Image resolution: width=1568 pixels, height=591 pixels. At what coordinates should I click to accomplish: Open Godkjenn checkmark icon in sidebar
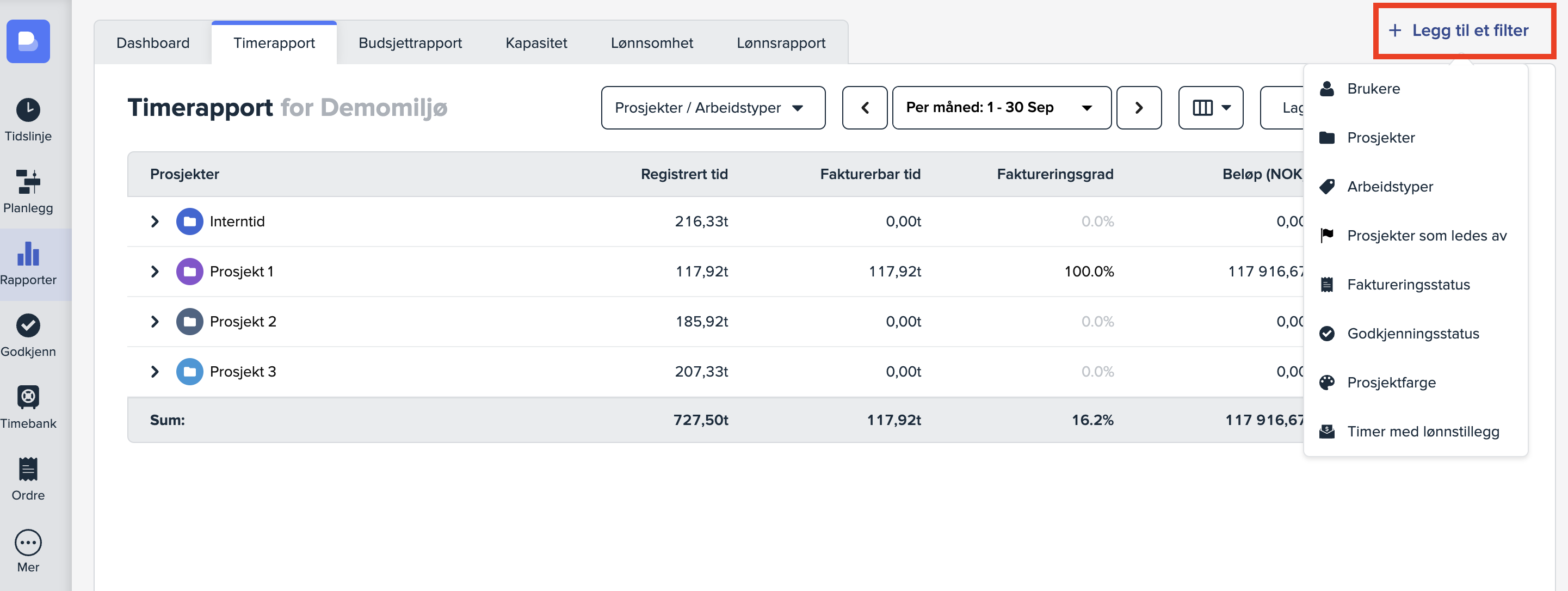click(x=28, y=325)
